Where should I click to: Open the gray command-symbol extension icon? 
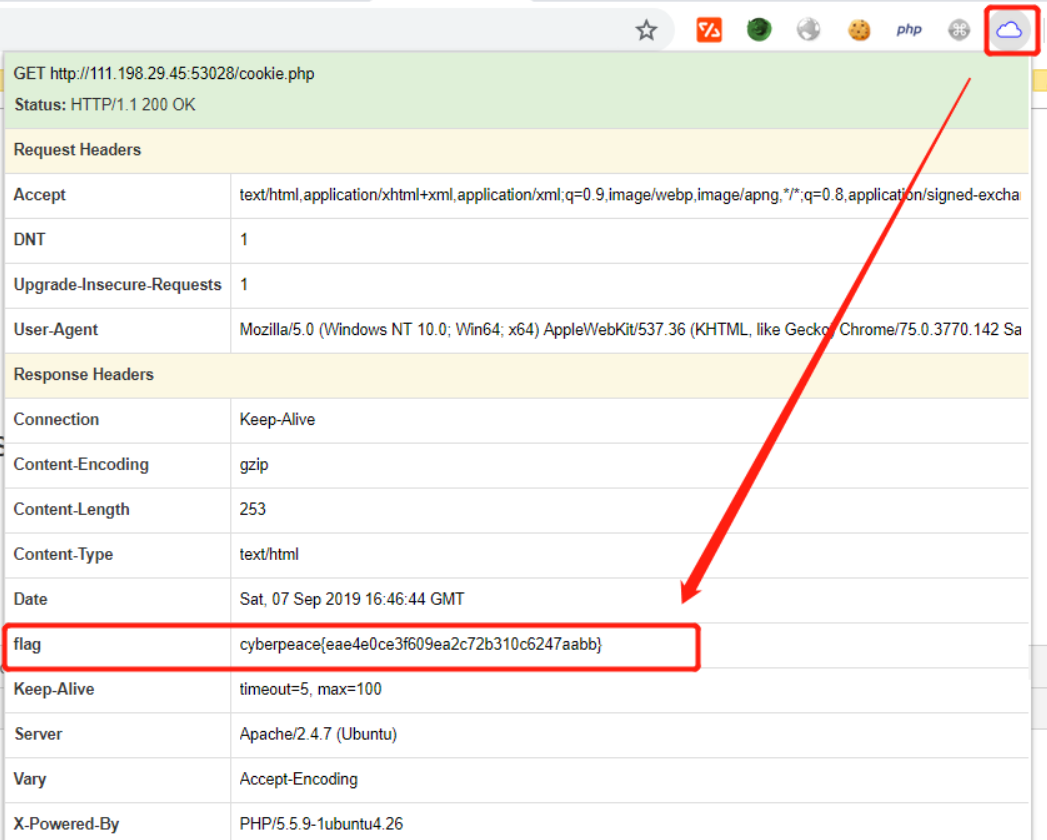point(959,29)
